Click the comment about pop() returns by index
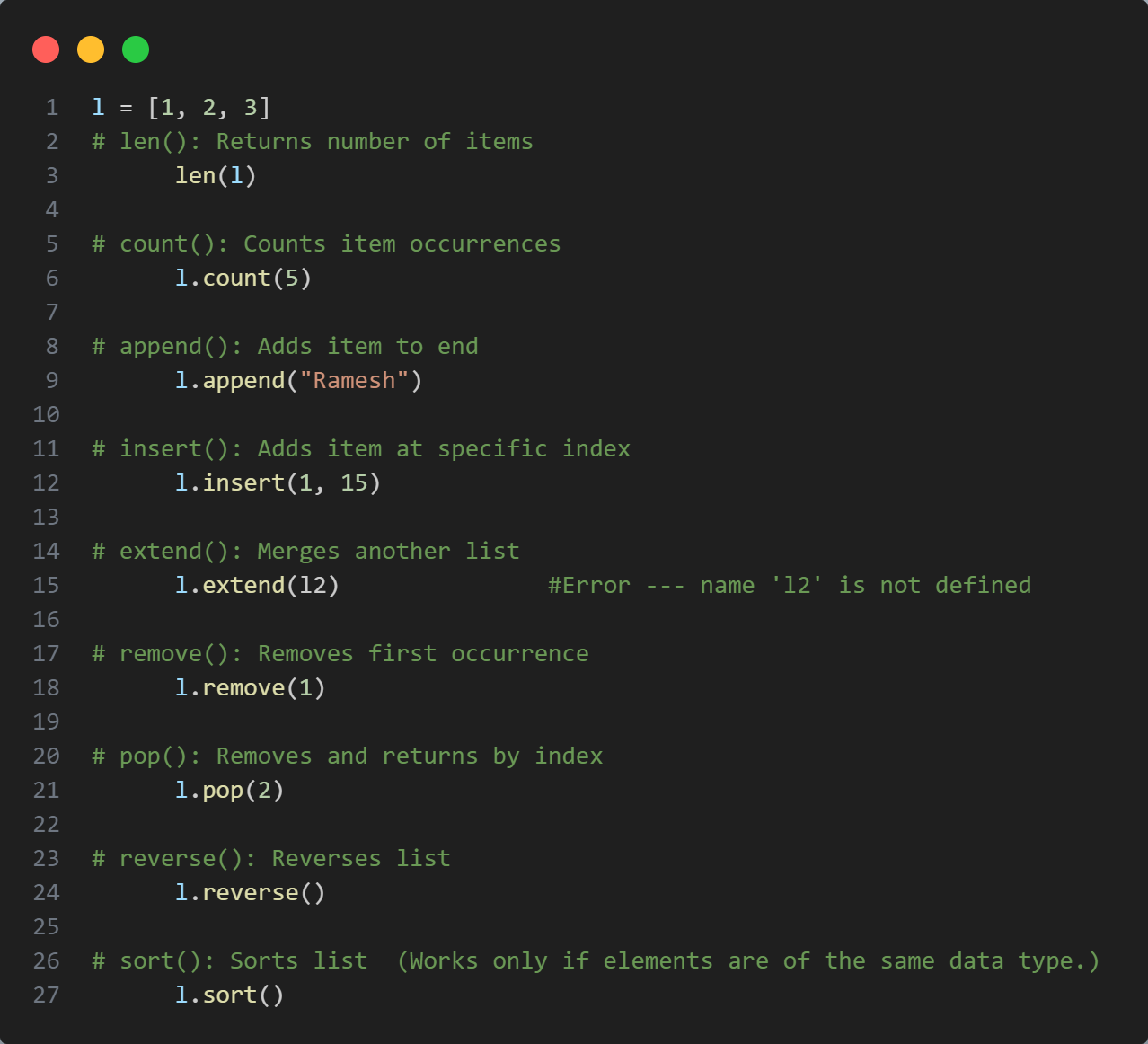 coord(347,756)
